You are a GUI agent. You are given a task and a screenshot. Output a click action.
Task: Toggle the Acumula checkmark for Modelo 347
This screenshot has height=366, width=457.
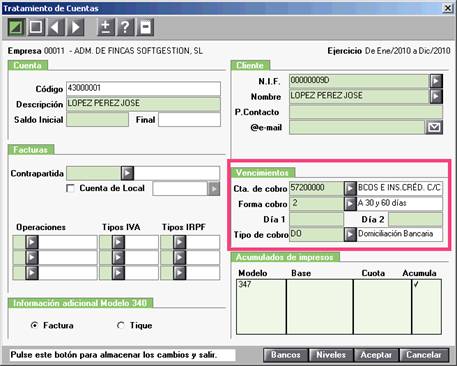[416, 285]
